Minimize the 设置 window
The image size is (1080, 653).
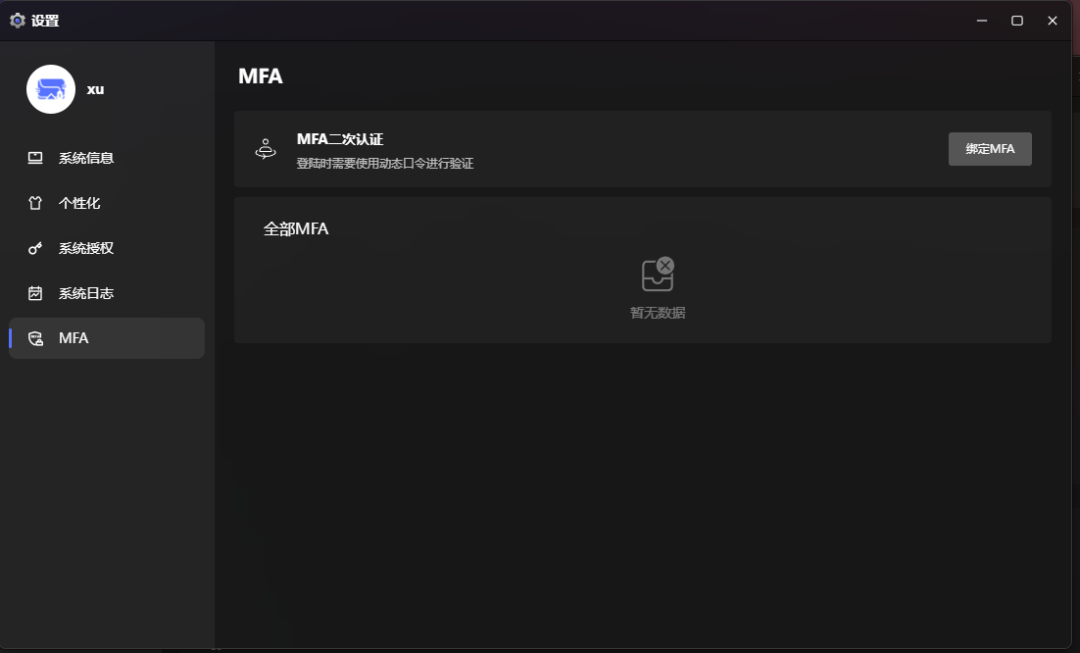[982, 20]
